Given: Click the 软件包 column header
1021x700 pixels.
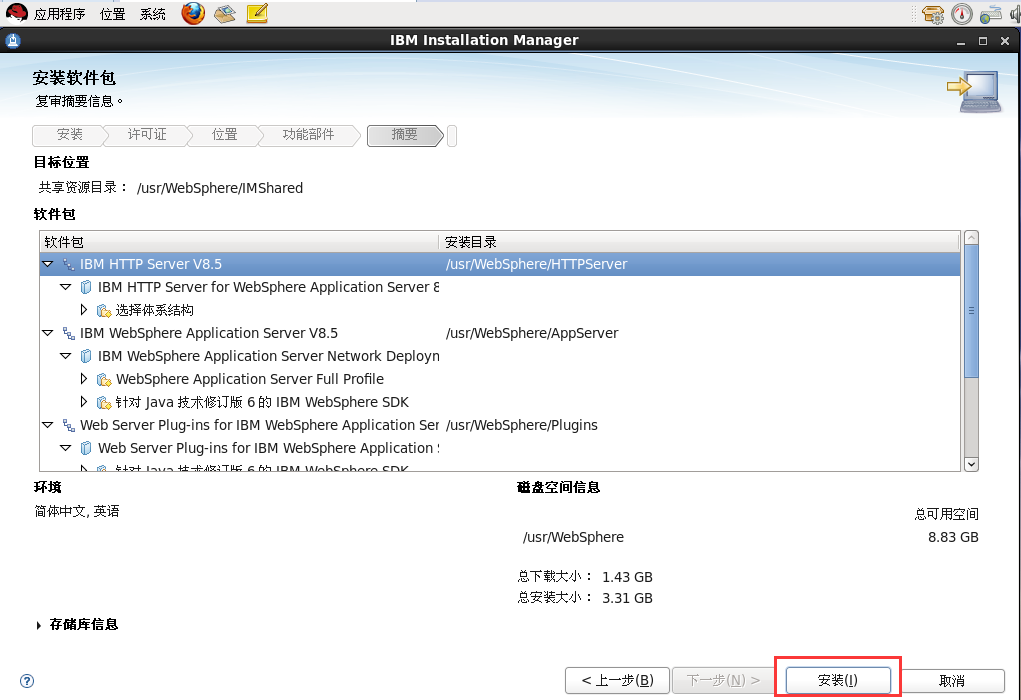Looking at the screenshot, I should pyautogui.click(x=239, y=242).
